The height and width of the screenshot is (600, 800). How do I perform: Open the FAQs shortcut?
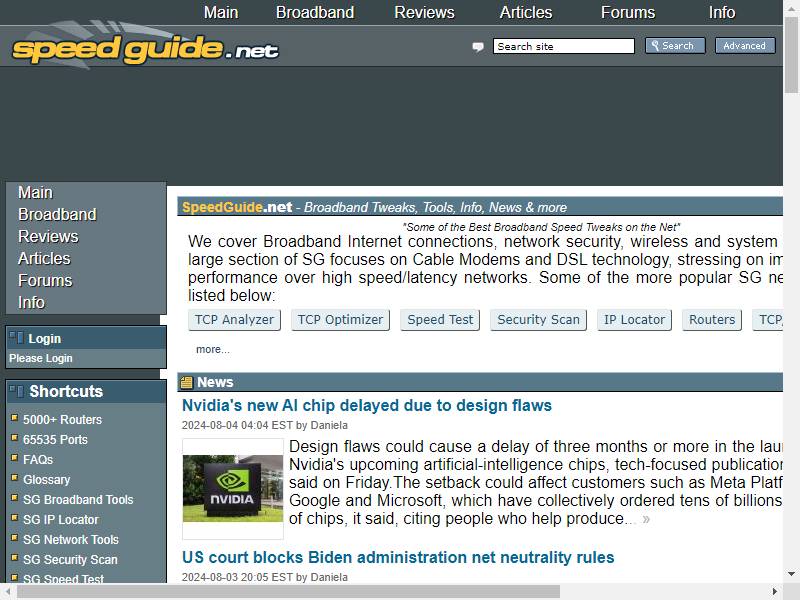tap(38, 459)
